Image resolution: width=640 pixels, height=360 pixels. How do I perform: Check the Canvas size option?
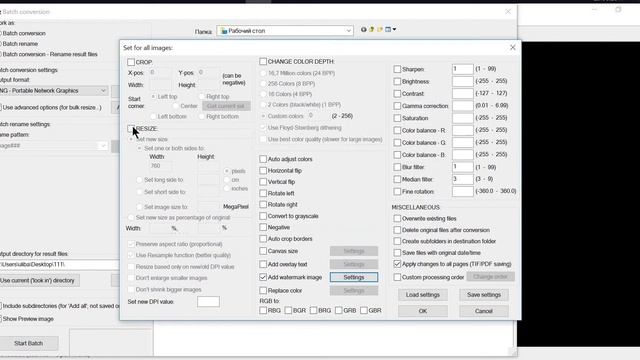point(263,251)
